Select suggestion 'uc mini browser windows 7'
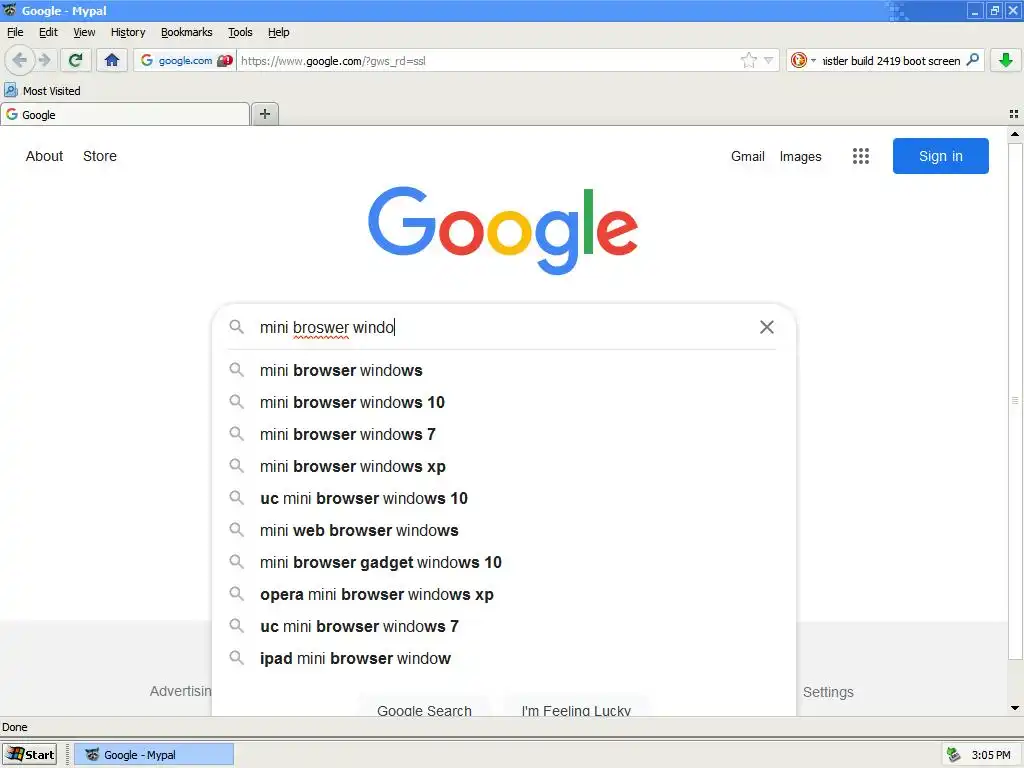The image size is (1024, 768). coord(503,626)
